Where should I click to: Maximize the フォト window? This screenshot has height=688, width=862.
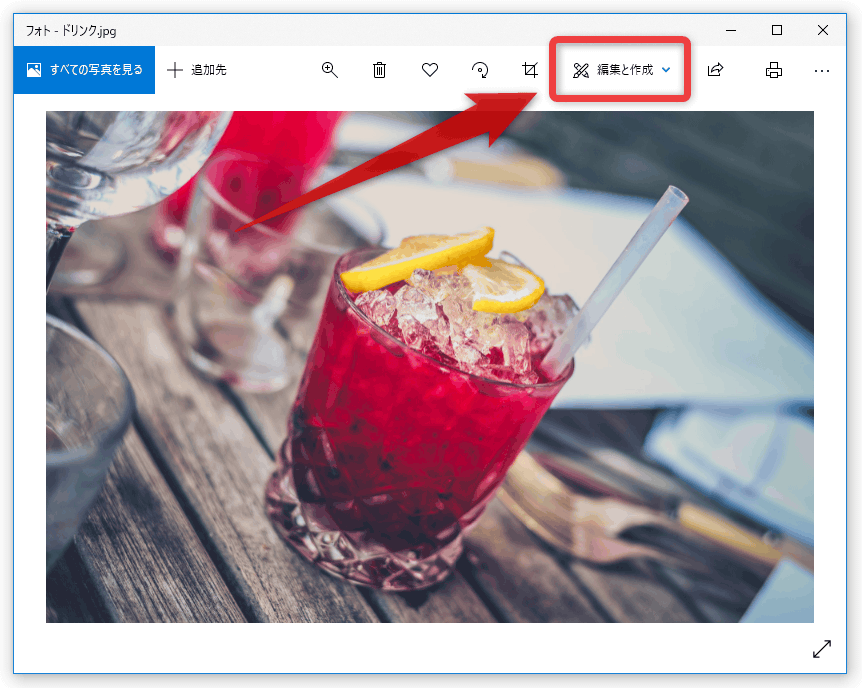click(x=777, y=30)
